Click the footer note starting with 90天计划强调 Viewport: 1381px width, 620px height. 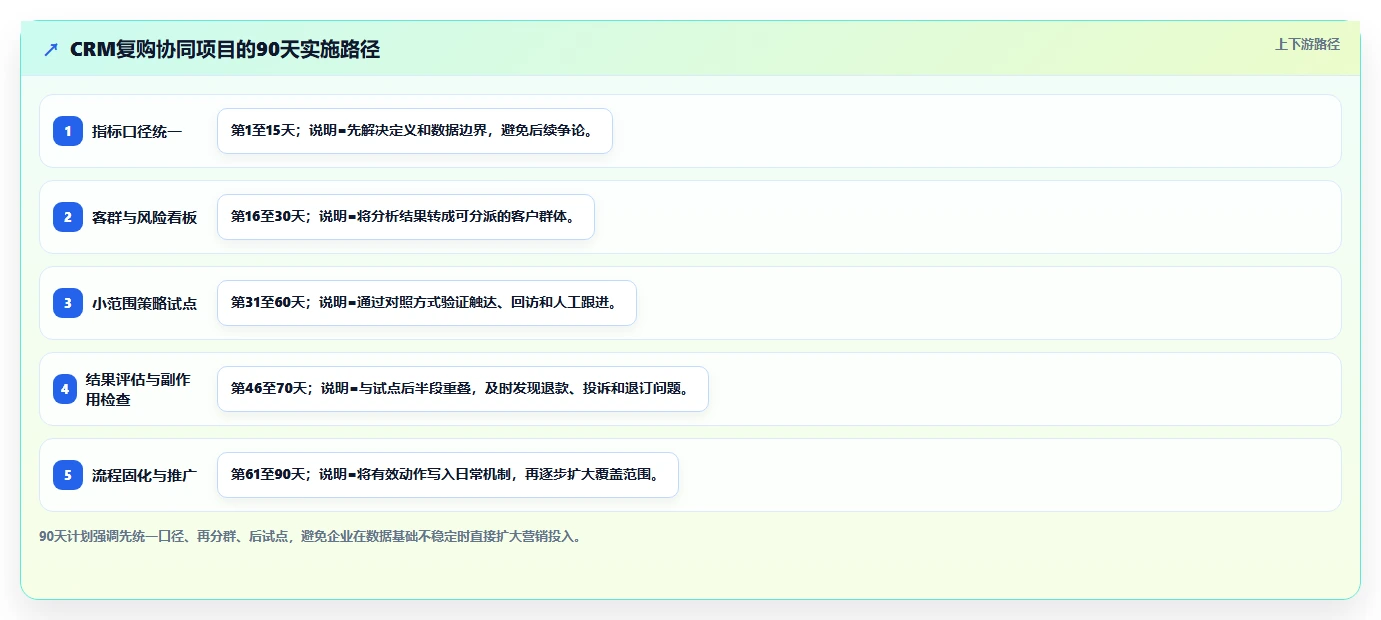point(310,537)
